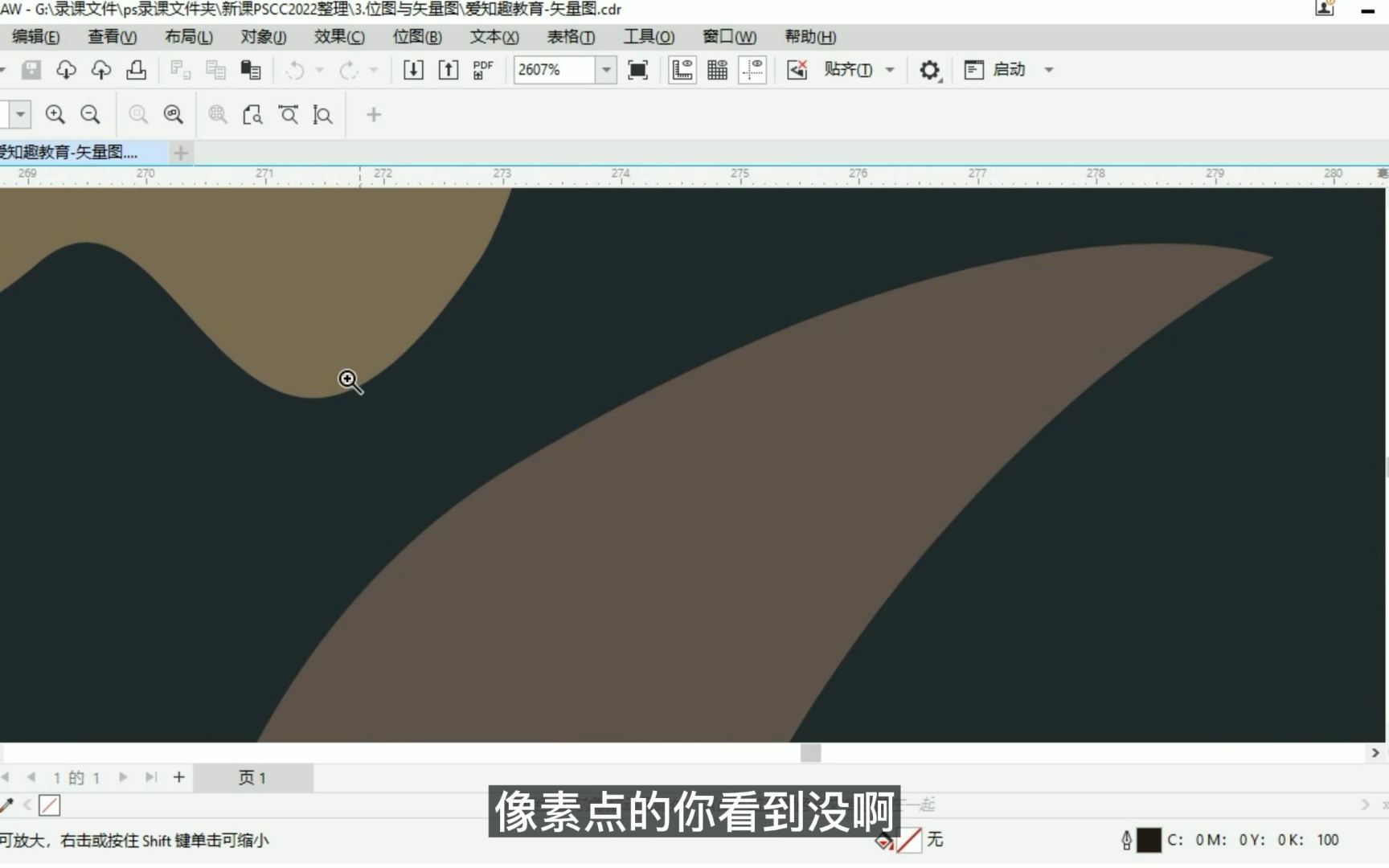This screenshot has width=1389, height=868.
Task: Toggle the show rulers button
Action: [682, 70]
